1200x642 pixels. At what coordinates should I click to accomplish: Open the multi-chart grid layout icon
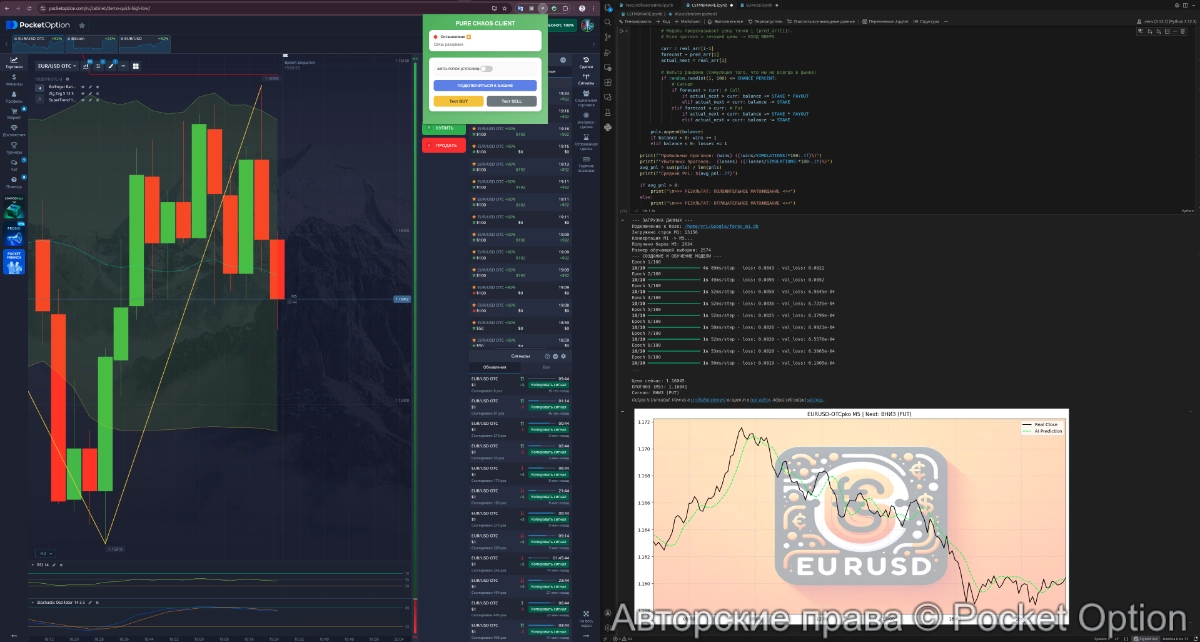coord(135,66)
